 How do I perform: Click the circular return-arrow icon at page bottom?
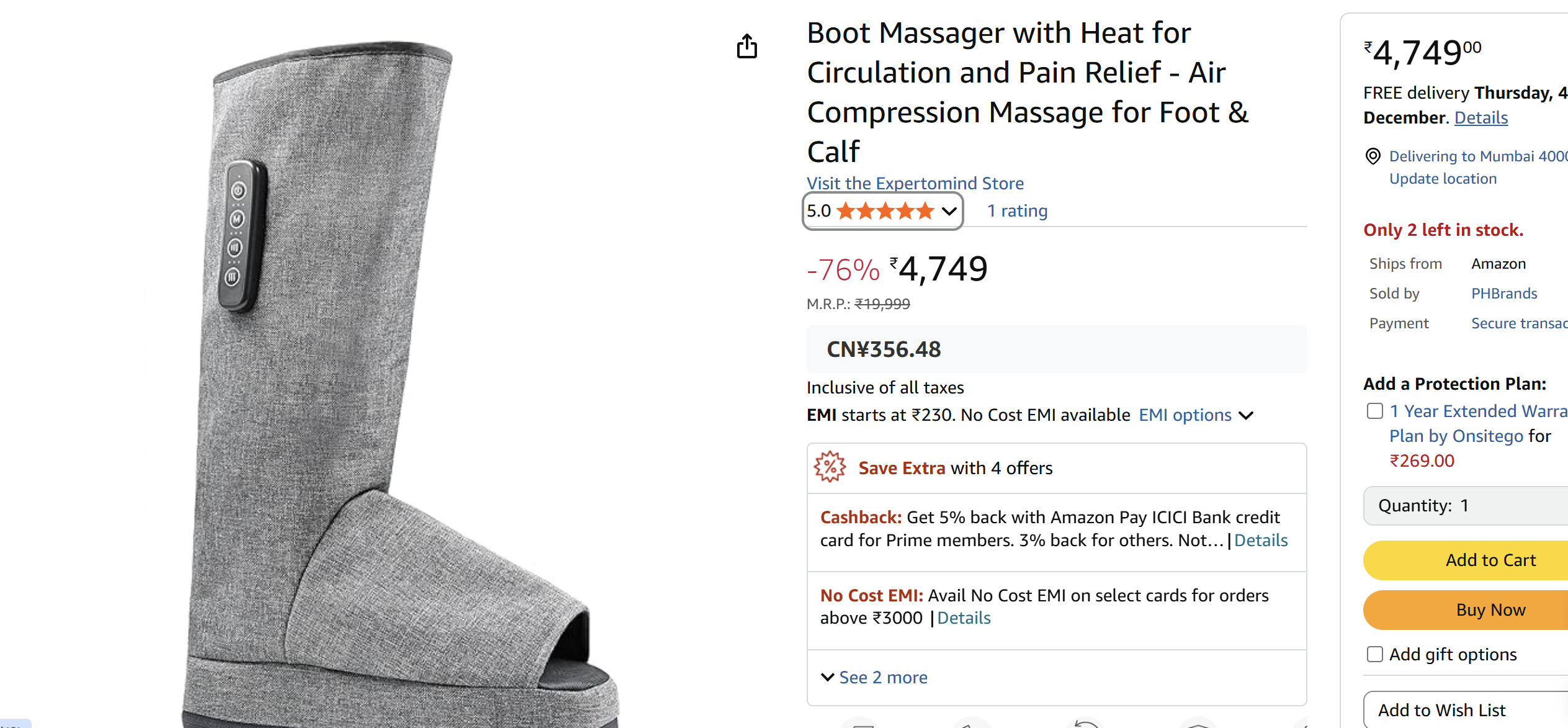coord(1085,723)
